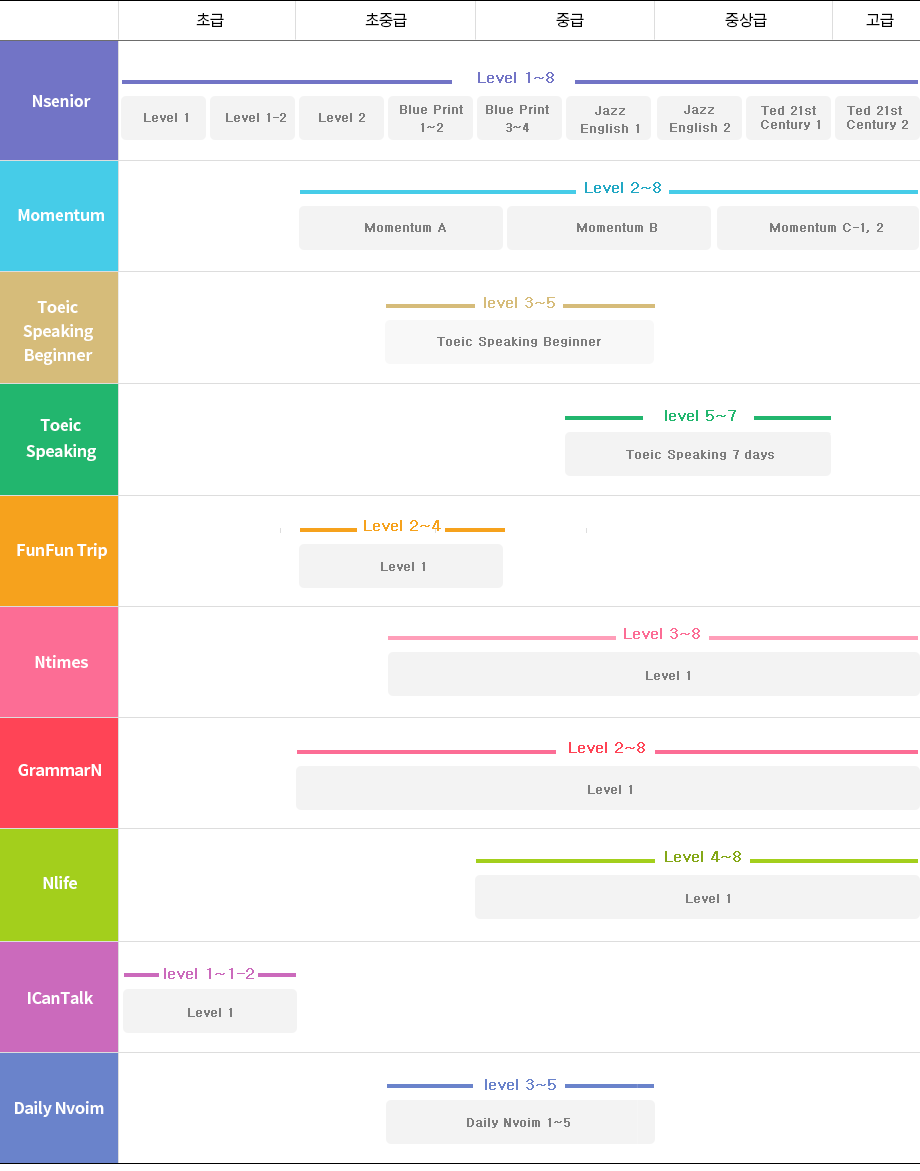Image resolution: width=920 pixels, height=1171 pixels.
Task: Click the "level 3~5" label in Daily Nvoim row
Action: click(520, 1084)
